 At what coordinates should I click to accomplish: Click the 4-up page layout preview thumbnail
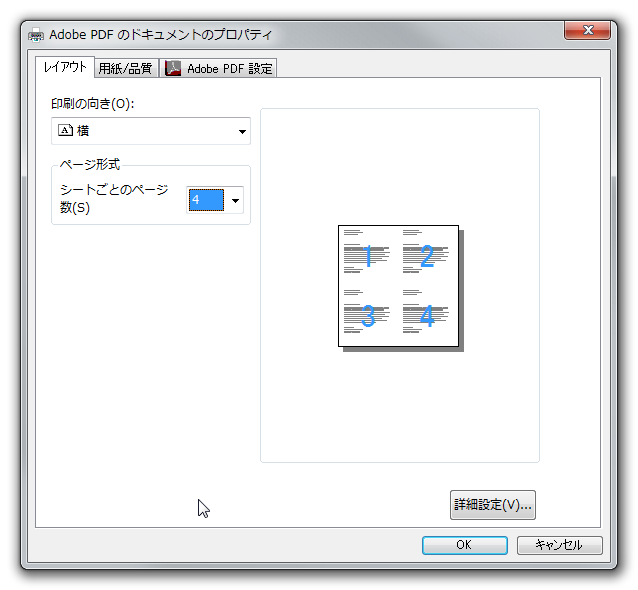tap(400, 288)
